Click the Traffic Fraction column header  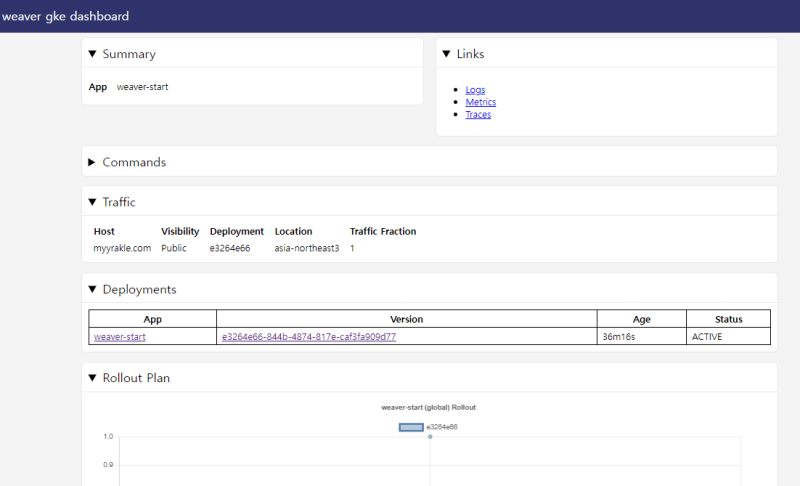point(383,231)
